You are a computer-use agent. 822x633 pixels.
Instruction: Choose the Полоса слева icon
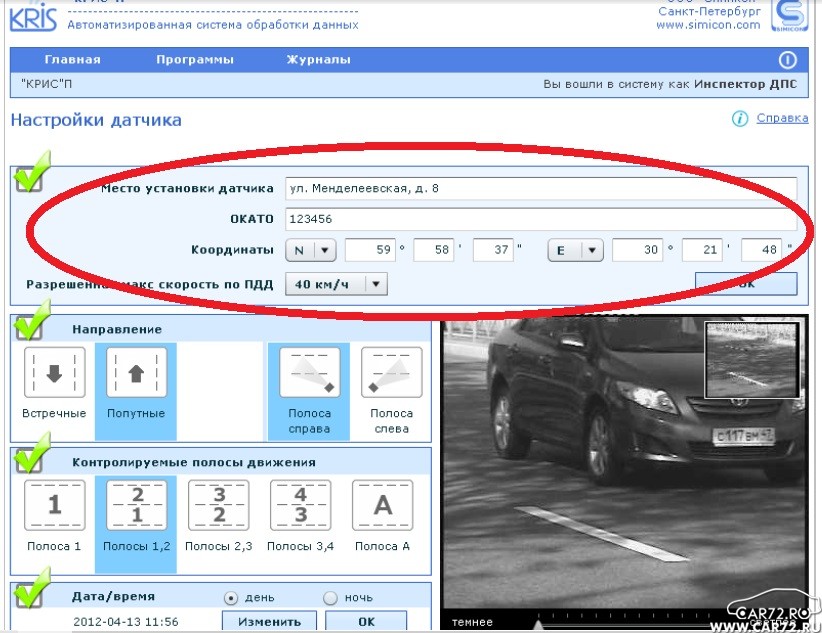coord(391,373)
